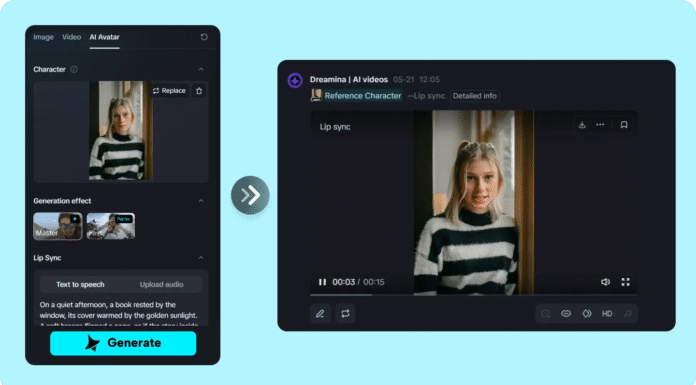Select the Master generation effect

click(x=58, y=226)
